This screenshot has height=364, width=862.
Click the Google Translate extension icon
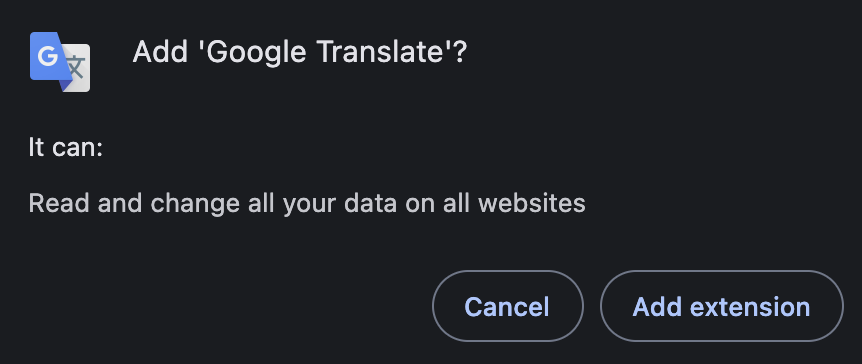pyautogui.click(x=59, y=62)
